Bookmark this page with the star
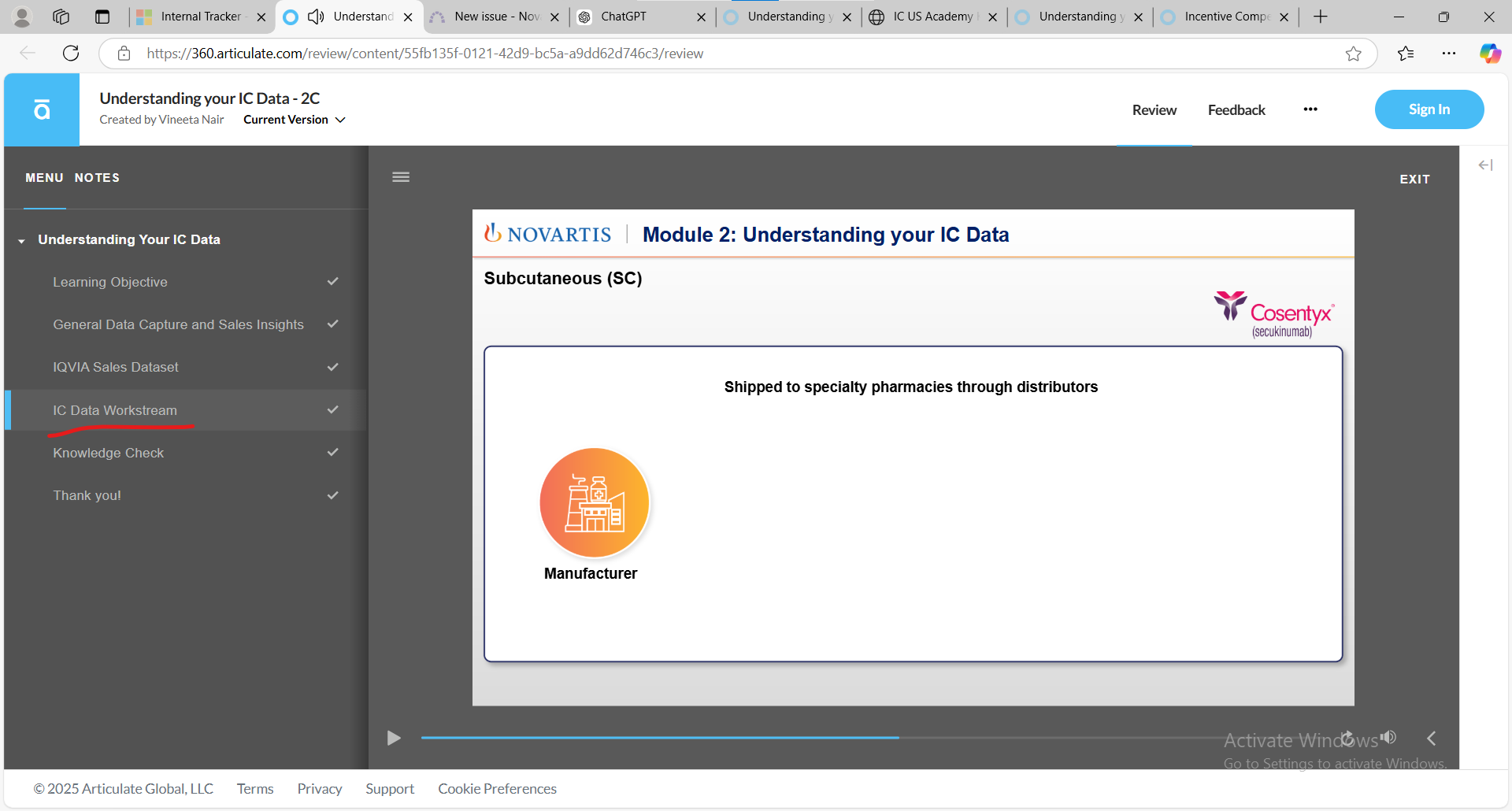The width and height of the screenshot is (1512, 811). click(1353, 54)
